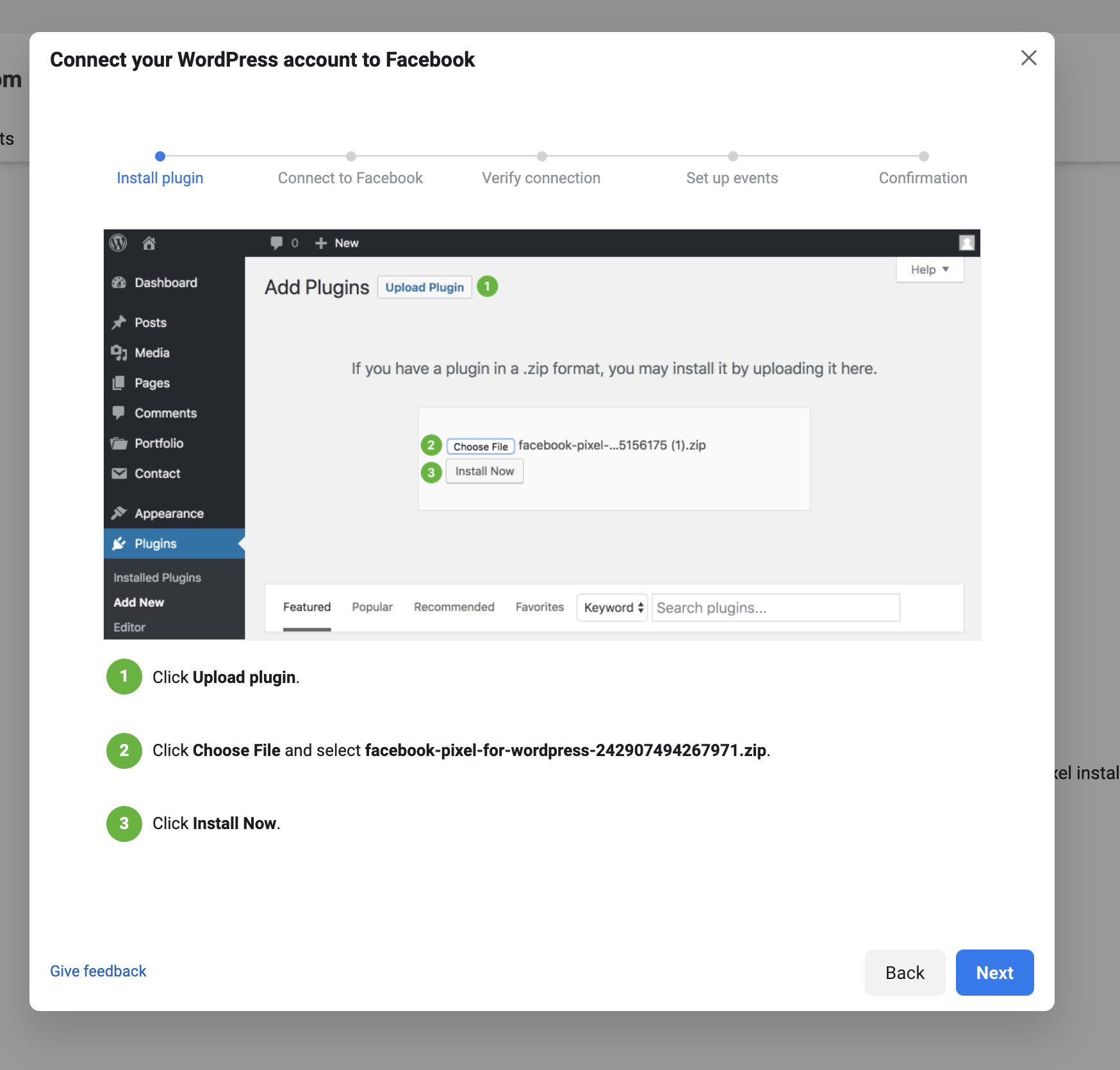Click the Verify connection progress step dot

[542, 156]
